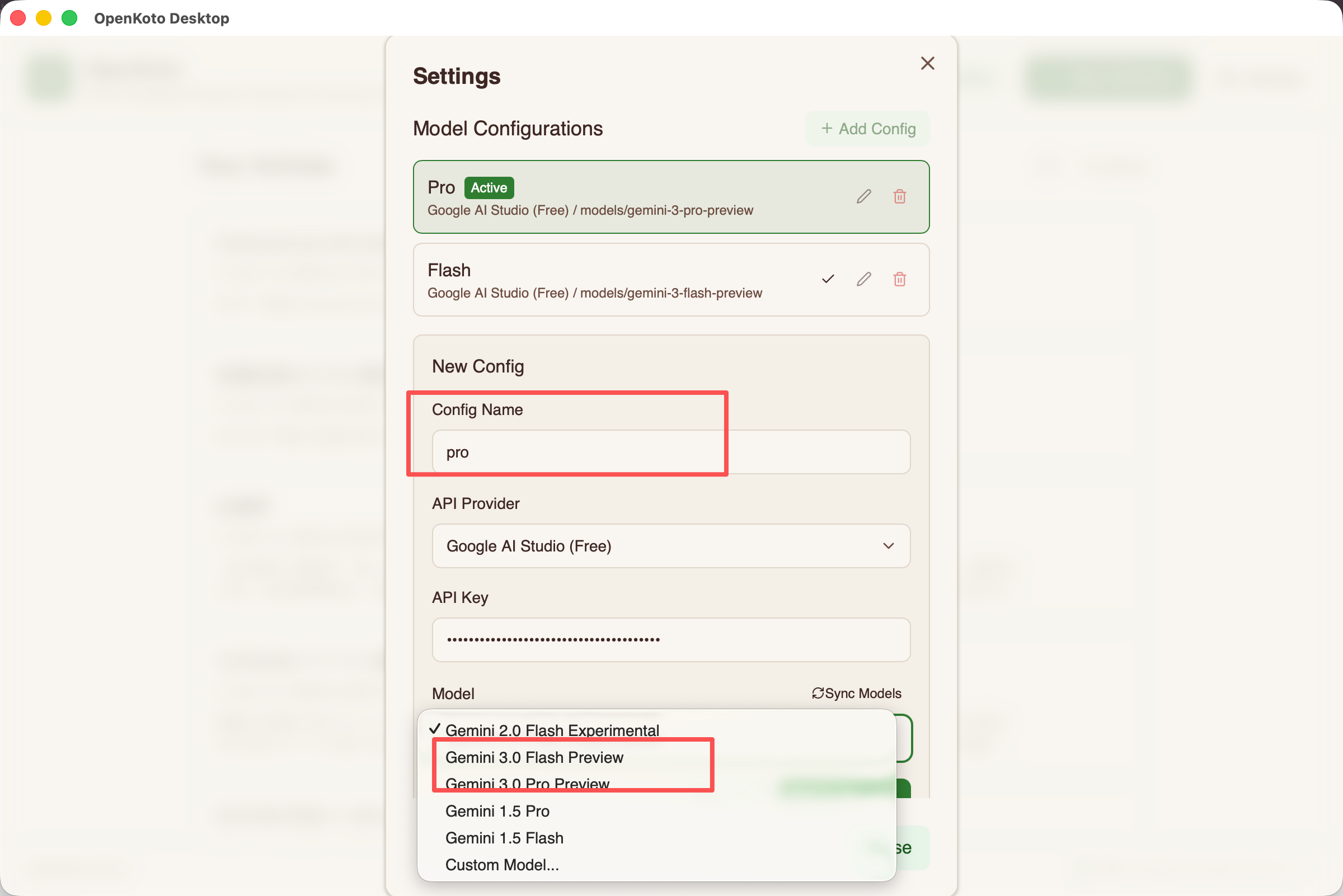Click the API Provider chevron arrow
This screenshot has width=1343, height=896.
[x=888, y=546]
